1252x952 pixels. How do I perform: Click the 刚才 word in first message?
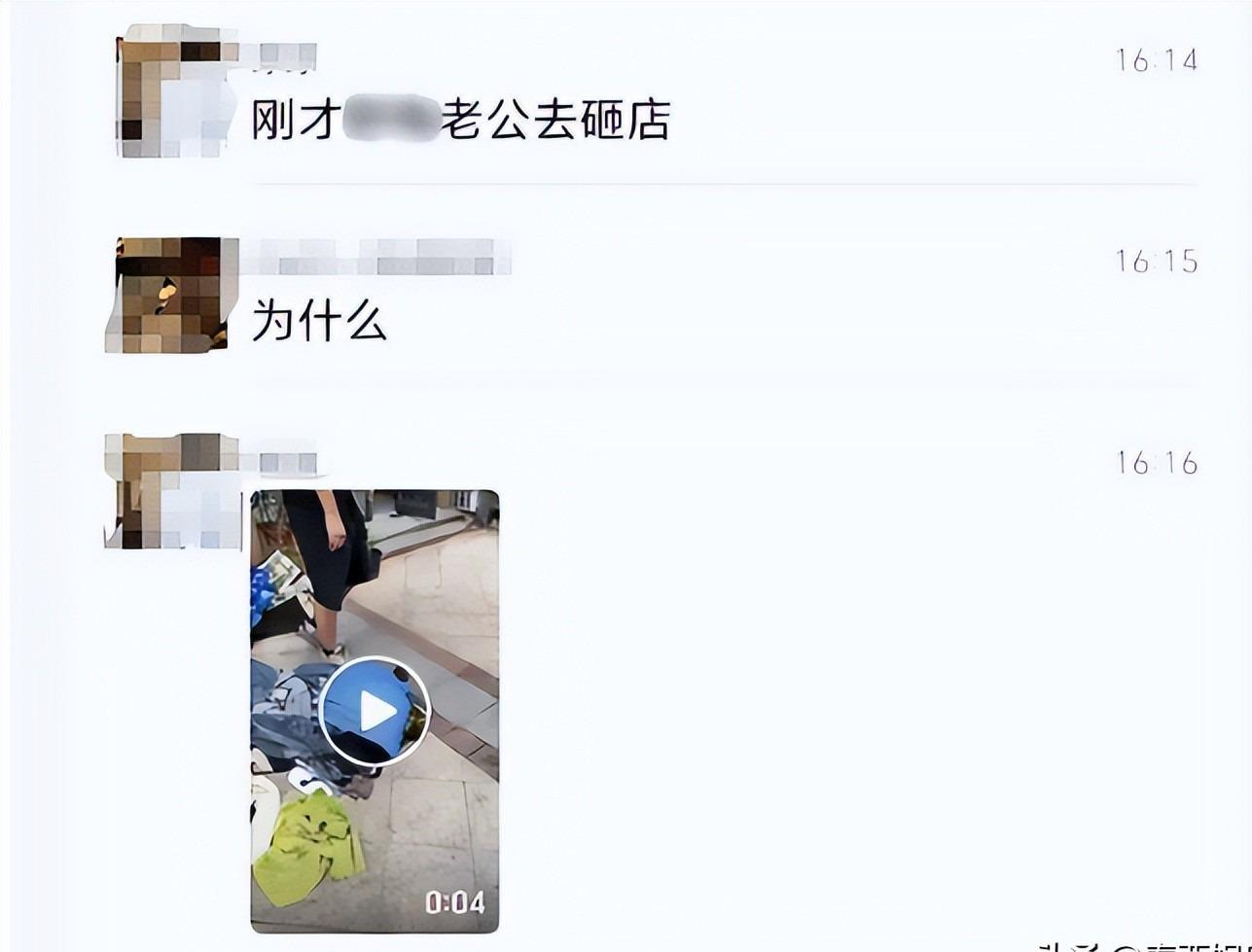tap(295, 120)
